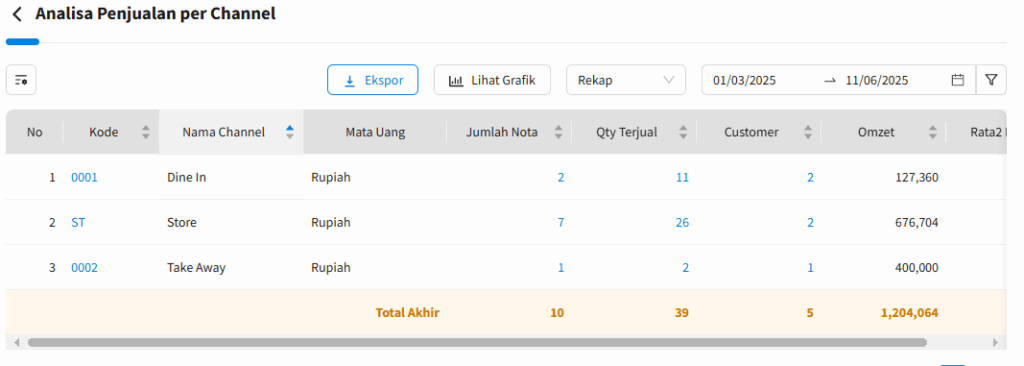
Task: Select total Omzet 1,204,064
Action: [x=910, y=312]
